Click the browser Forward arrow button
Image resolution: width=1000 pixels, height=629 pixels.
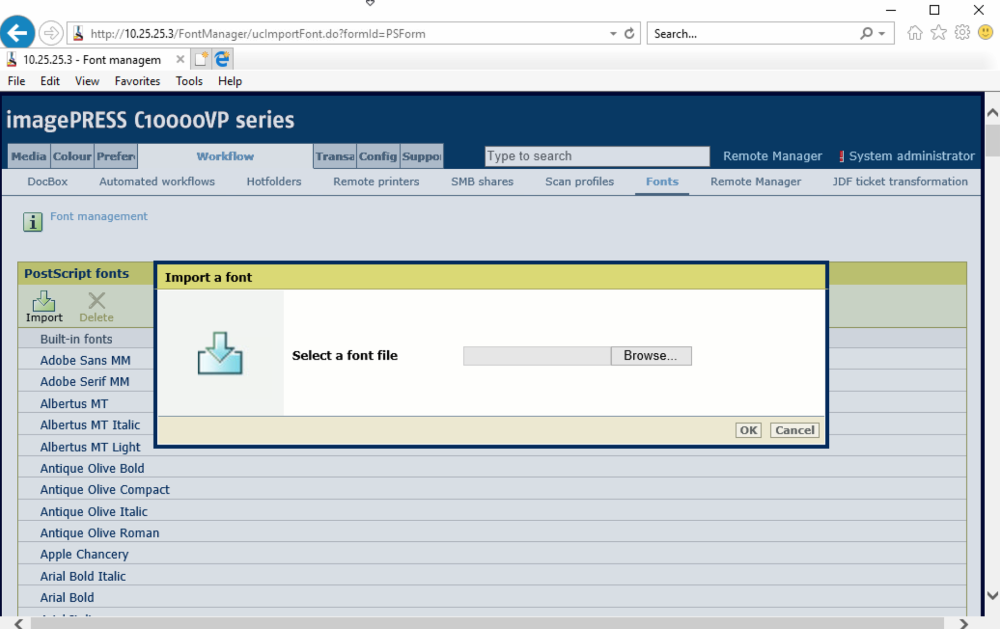(x=51, y=33)
